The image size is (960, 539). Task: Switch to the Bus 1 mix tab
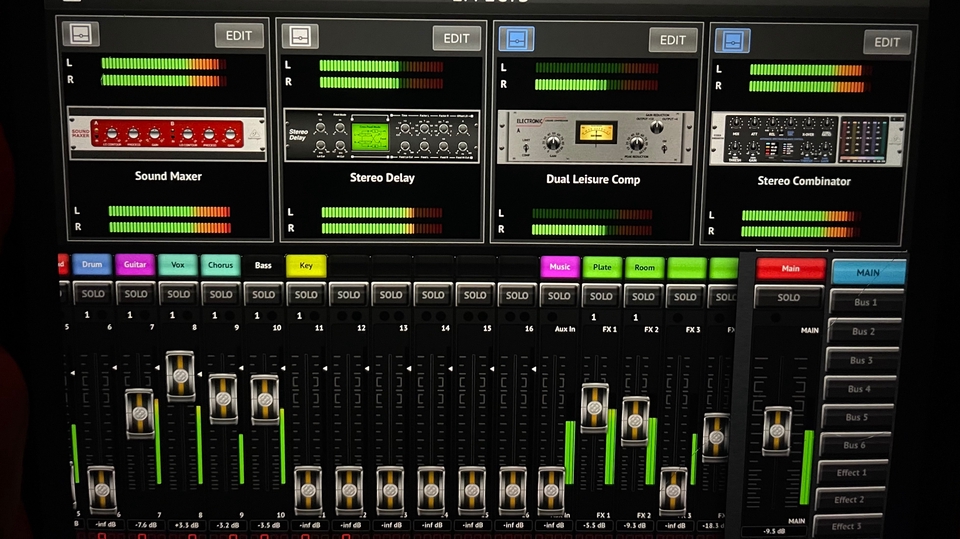tap(864, 303)
